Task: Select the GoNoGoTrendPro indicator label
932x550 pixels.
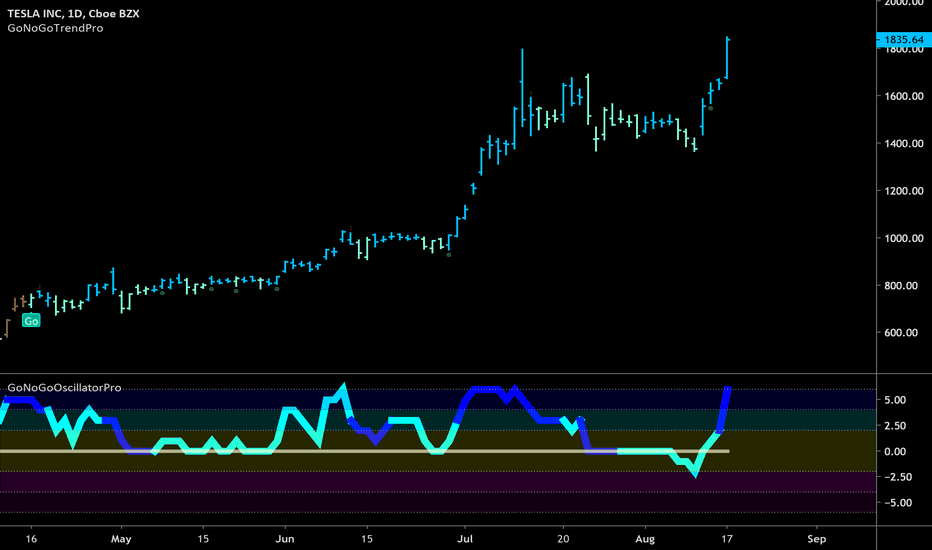Action: [55, 28]
